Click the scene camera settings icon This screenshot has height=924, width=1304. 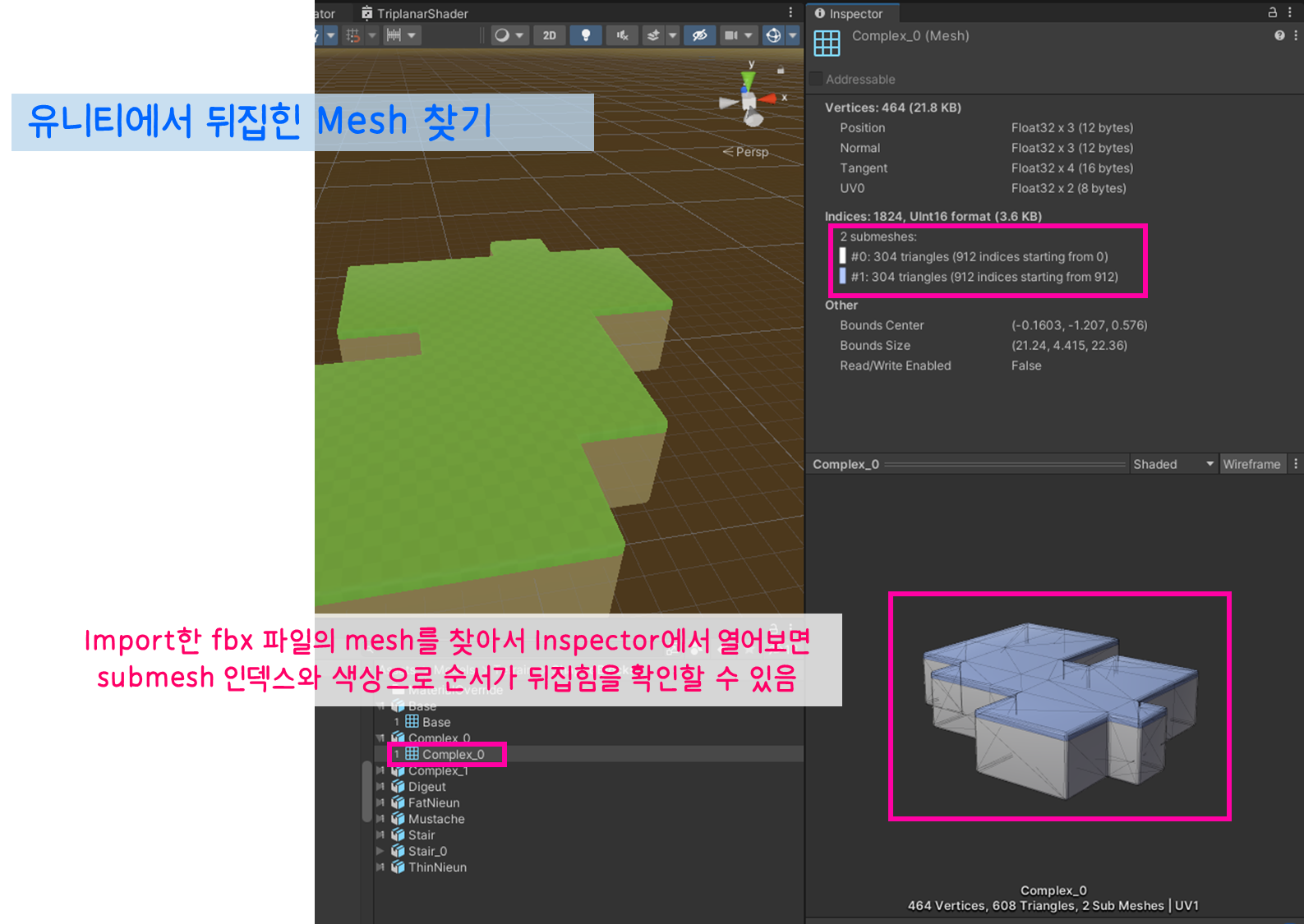pos(730,35)
